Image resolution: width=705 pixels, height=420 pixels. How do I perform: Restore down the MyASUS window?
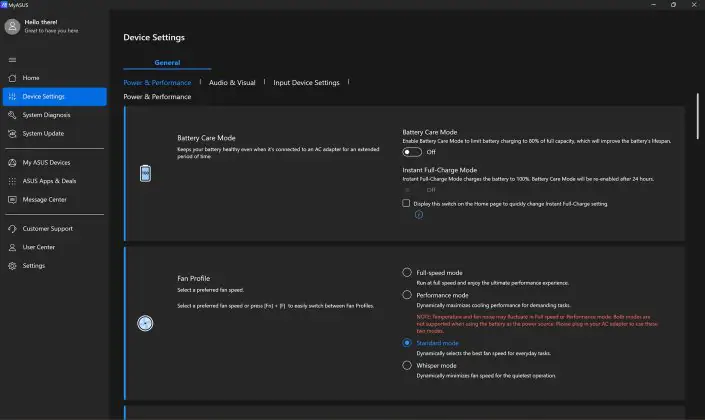click(x=674, y=4)
